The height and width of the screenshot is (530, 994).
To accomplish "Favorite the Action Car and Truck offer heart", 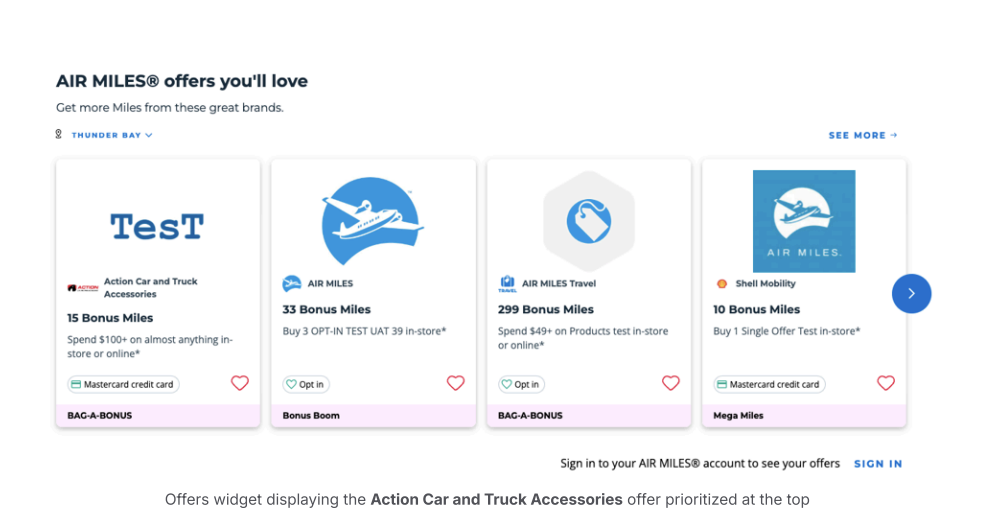I will 240,383.
